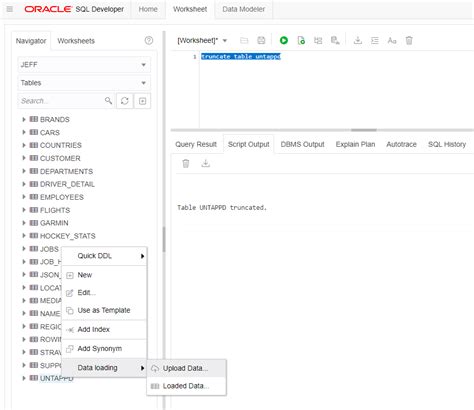Open the JEFF schema dropdown
The width and height of the screenshot is (474, 410).
pyautogui.click(x=84, y=65)
